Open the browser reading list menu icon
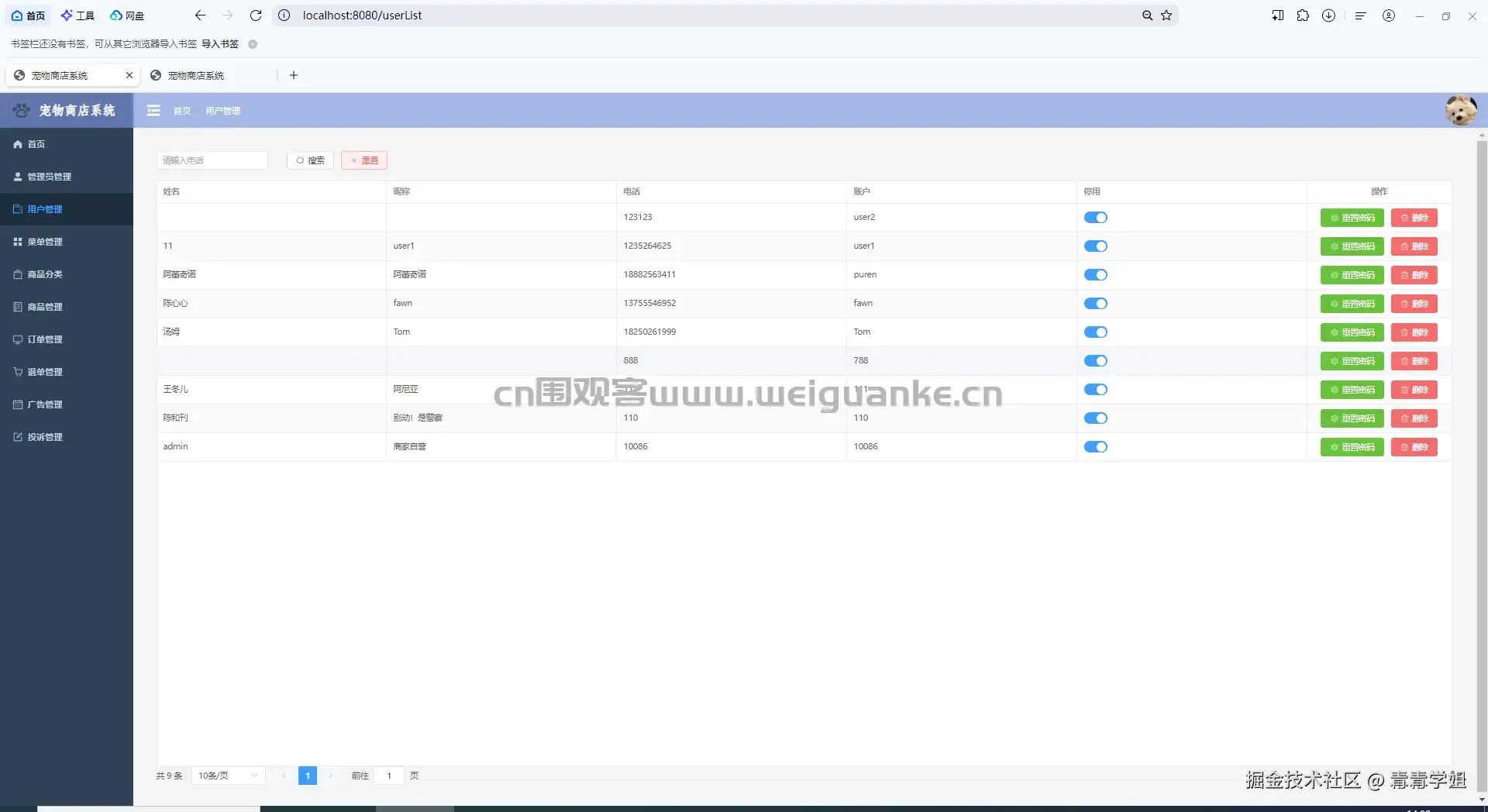1488x812 pixels. click(1360, 15)
